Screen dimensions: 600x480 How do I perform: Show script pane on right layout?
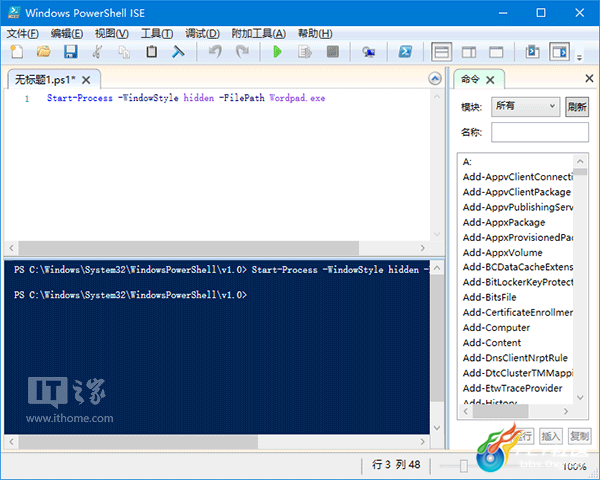coord(469,52)
